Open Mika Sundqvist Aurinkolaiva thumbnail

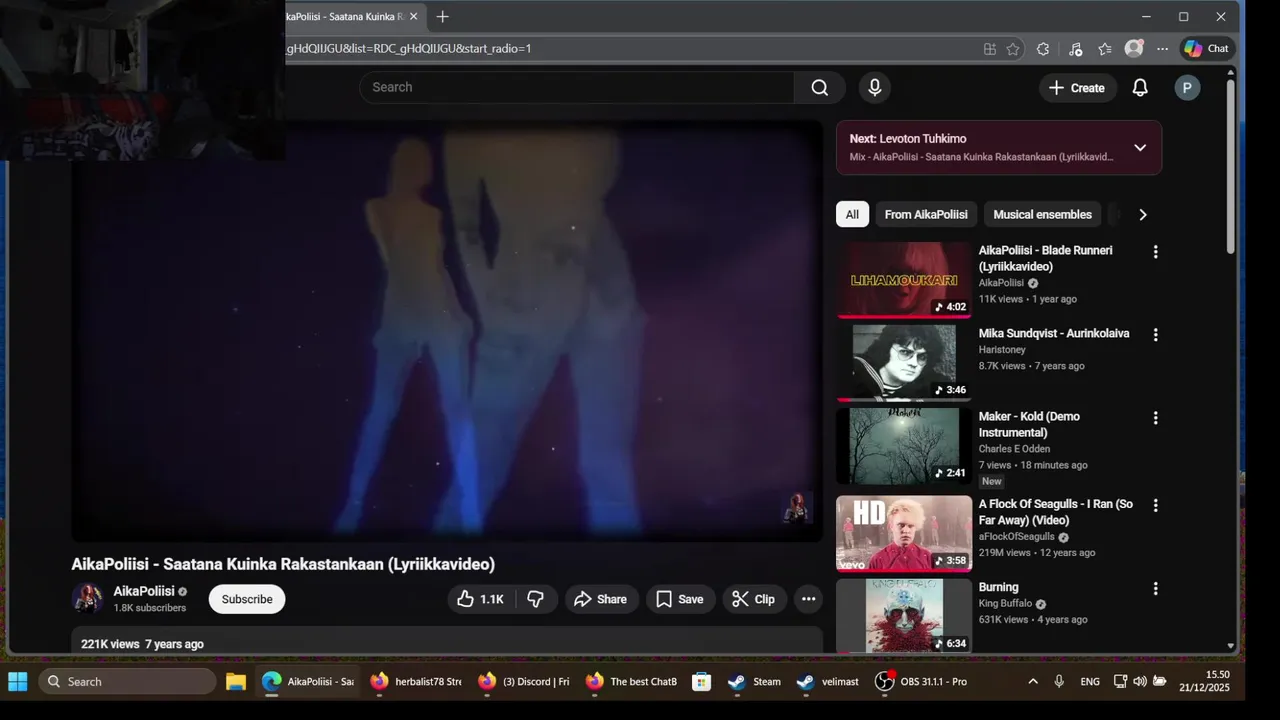coord(904,363)
